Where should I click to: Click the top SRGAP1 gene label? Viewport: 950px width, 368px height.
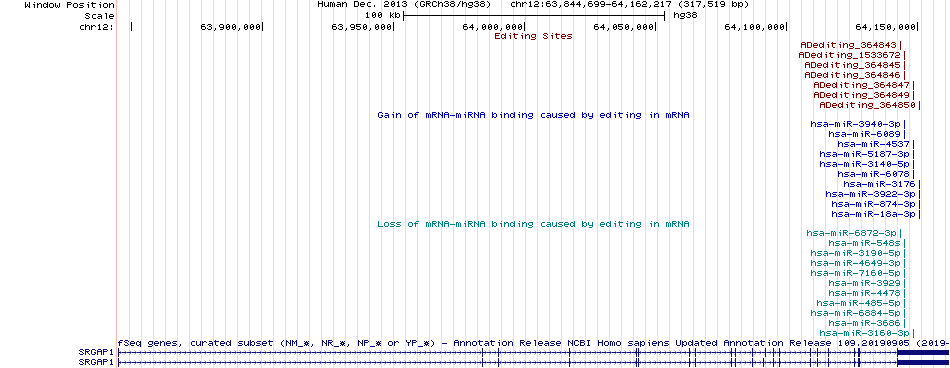(96, 352)
